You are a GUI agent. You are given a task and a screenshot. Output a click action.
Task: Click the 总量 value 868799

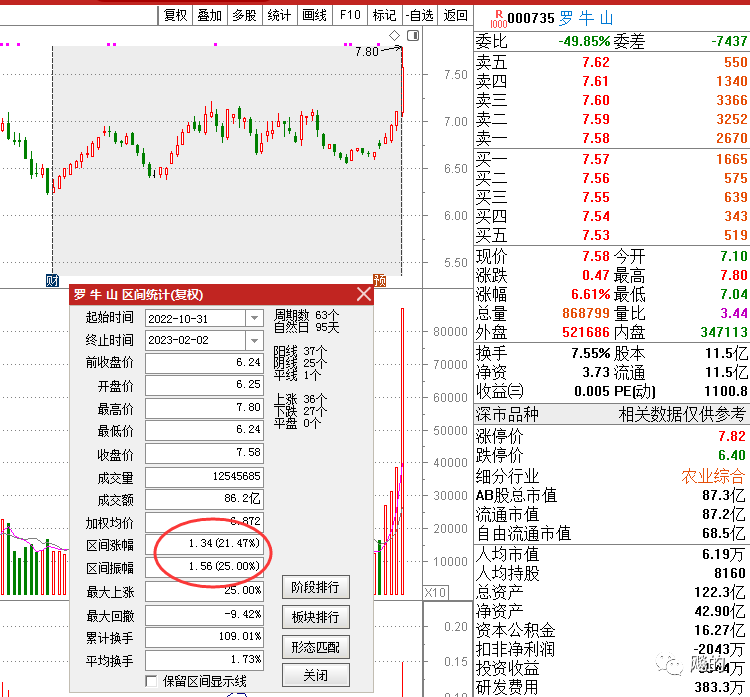(x=586, y=313)
